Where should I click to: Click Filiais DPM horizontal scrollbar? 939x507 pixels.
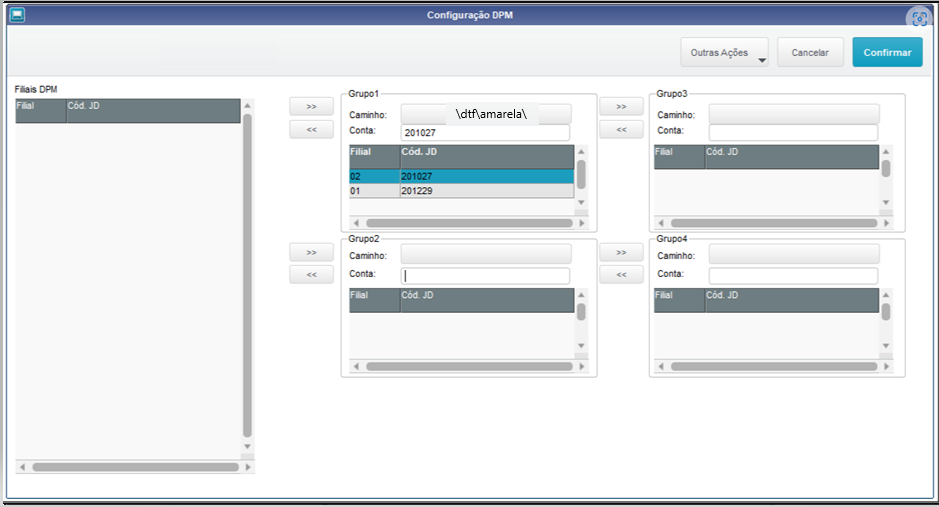tap(135, 467)
